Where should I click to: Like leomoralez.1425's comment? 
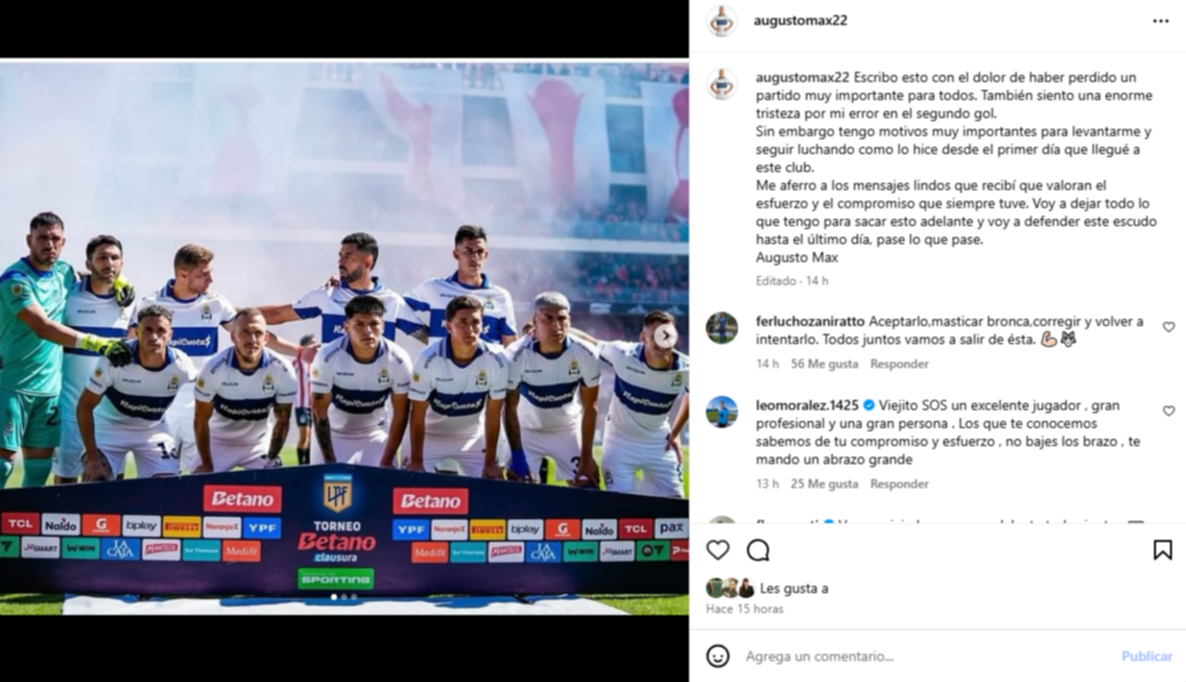[x=1169, y=411]
